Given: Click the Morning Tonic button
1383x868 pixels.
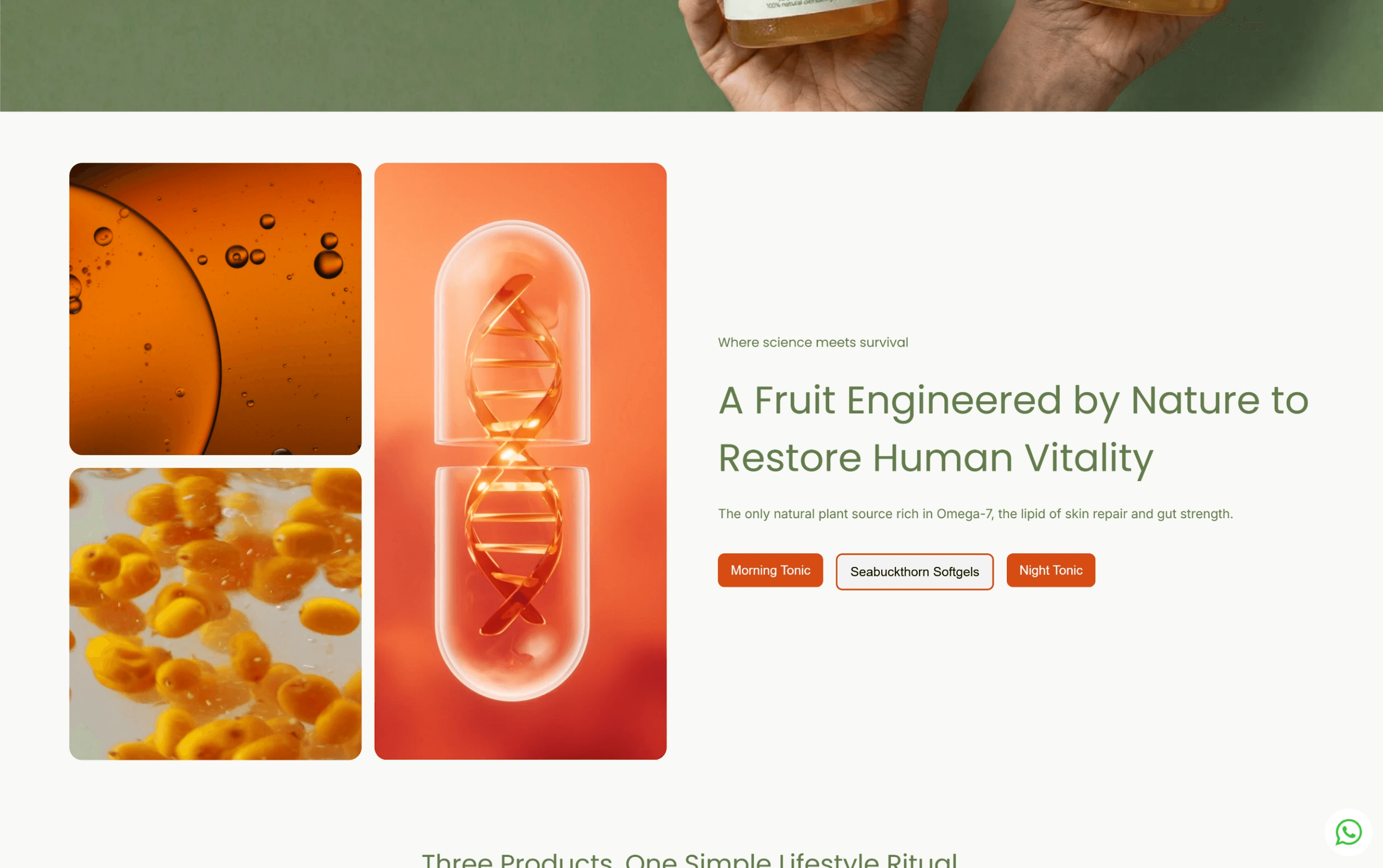Looking at the screenshot, I should (x=770, y=570).
